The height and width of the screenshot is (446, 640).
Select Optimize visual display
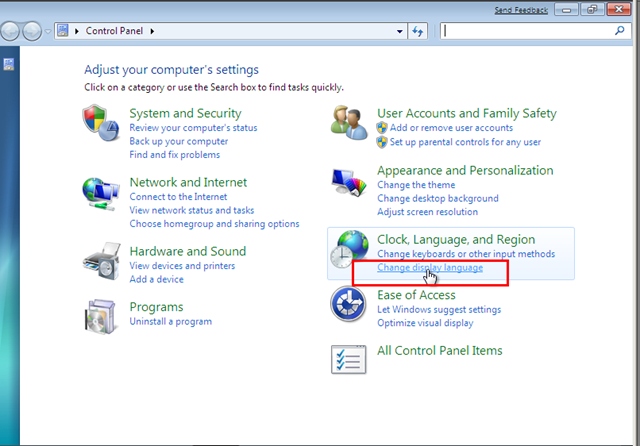pyautogui.click(x=425, y=323)
